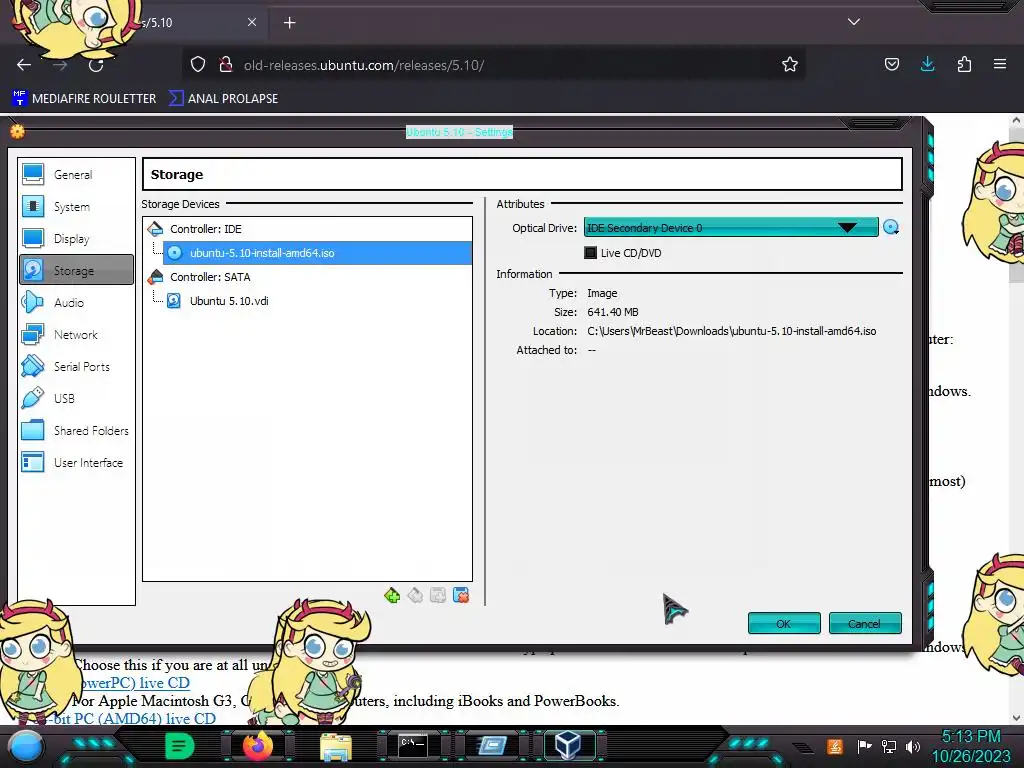Click the remove attachment icon below storage list
Image resolution: width=1024 pixels, height=768 pixels.
tap(461, 595)
